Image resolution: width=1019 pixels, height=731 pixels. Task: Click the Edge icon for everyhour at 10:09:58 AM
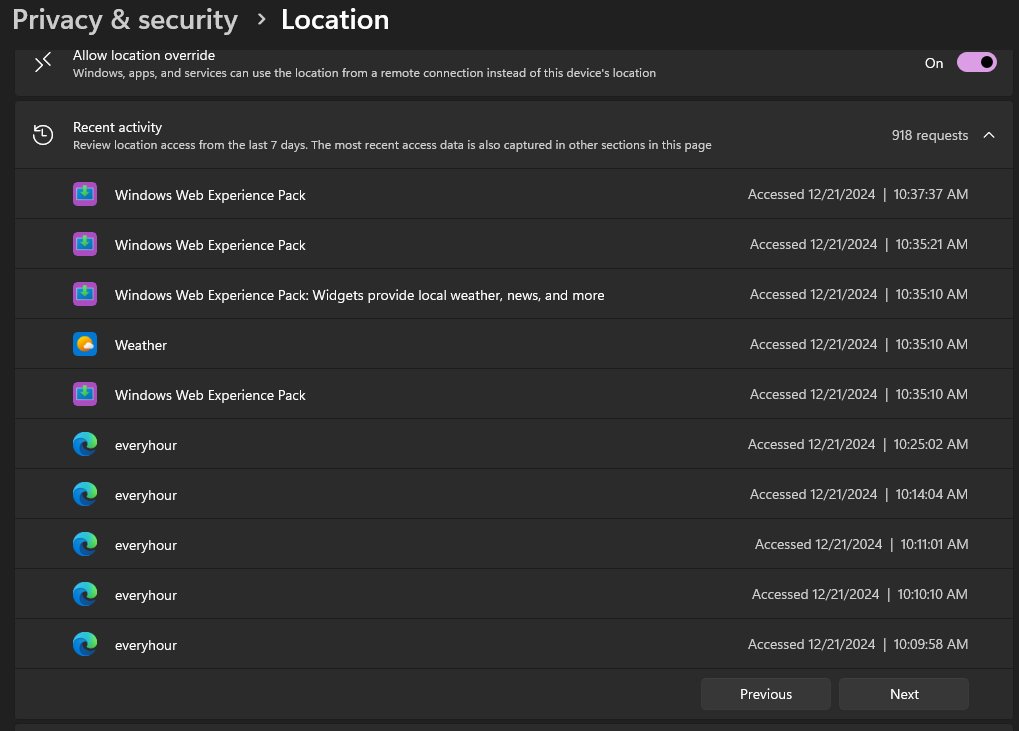pyautogui.click(x=85, y=645)
